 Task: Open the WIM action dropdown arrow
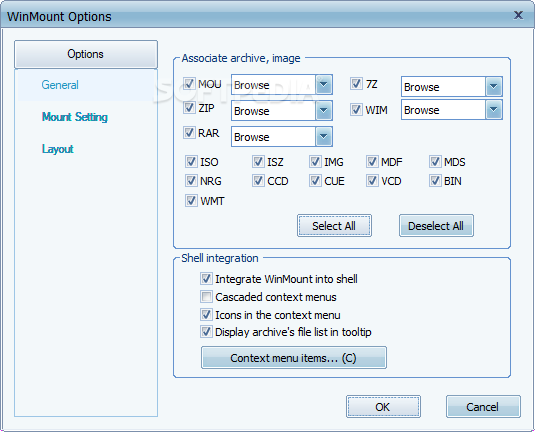(x=493, y=110)
